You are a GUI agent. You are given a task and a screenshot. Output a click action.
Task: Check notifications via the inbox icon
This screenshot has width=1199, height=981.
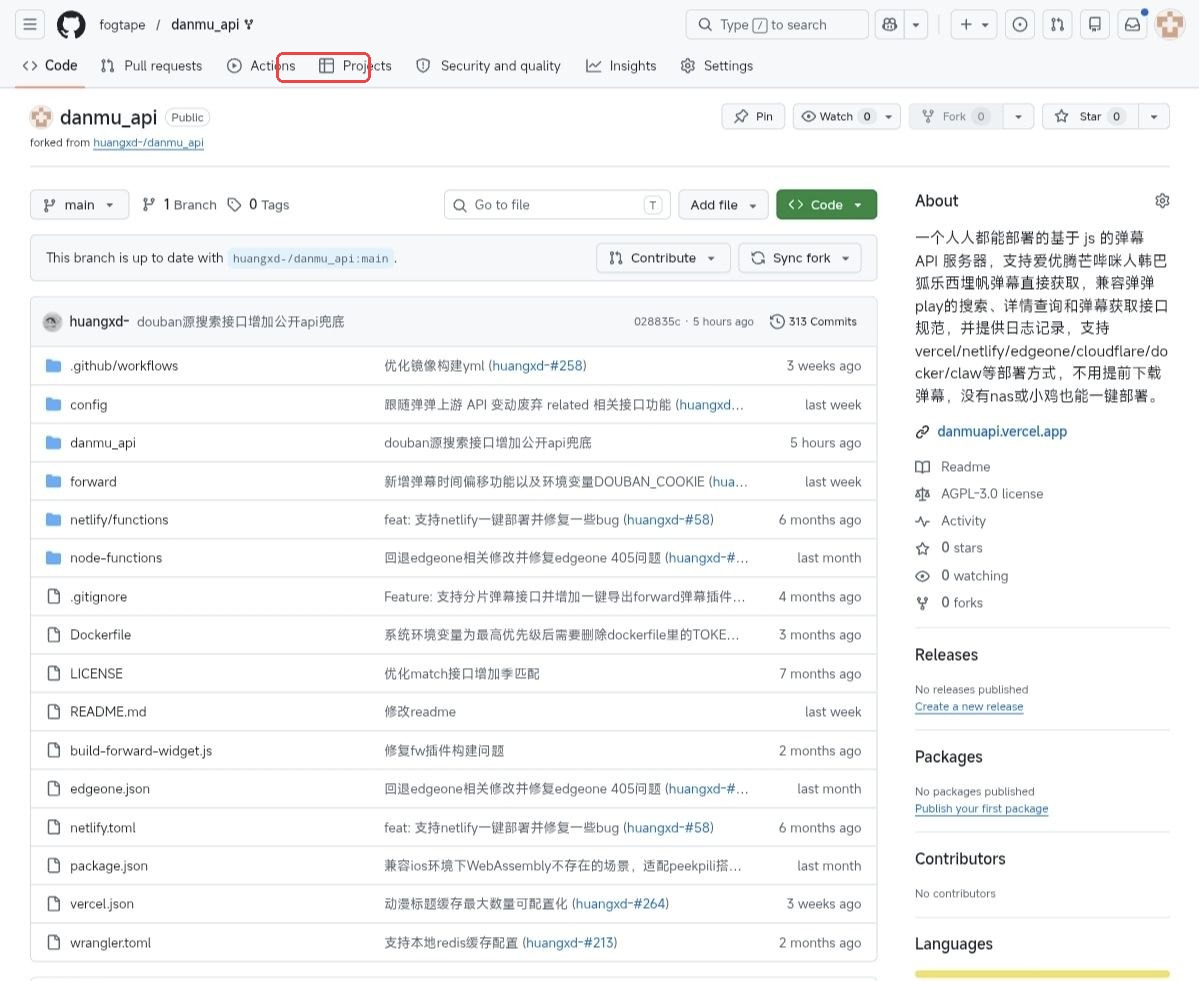click(1131, 24)
